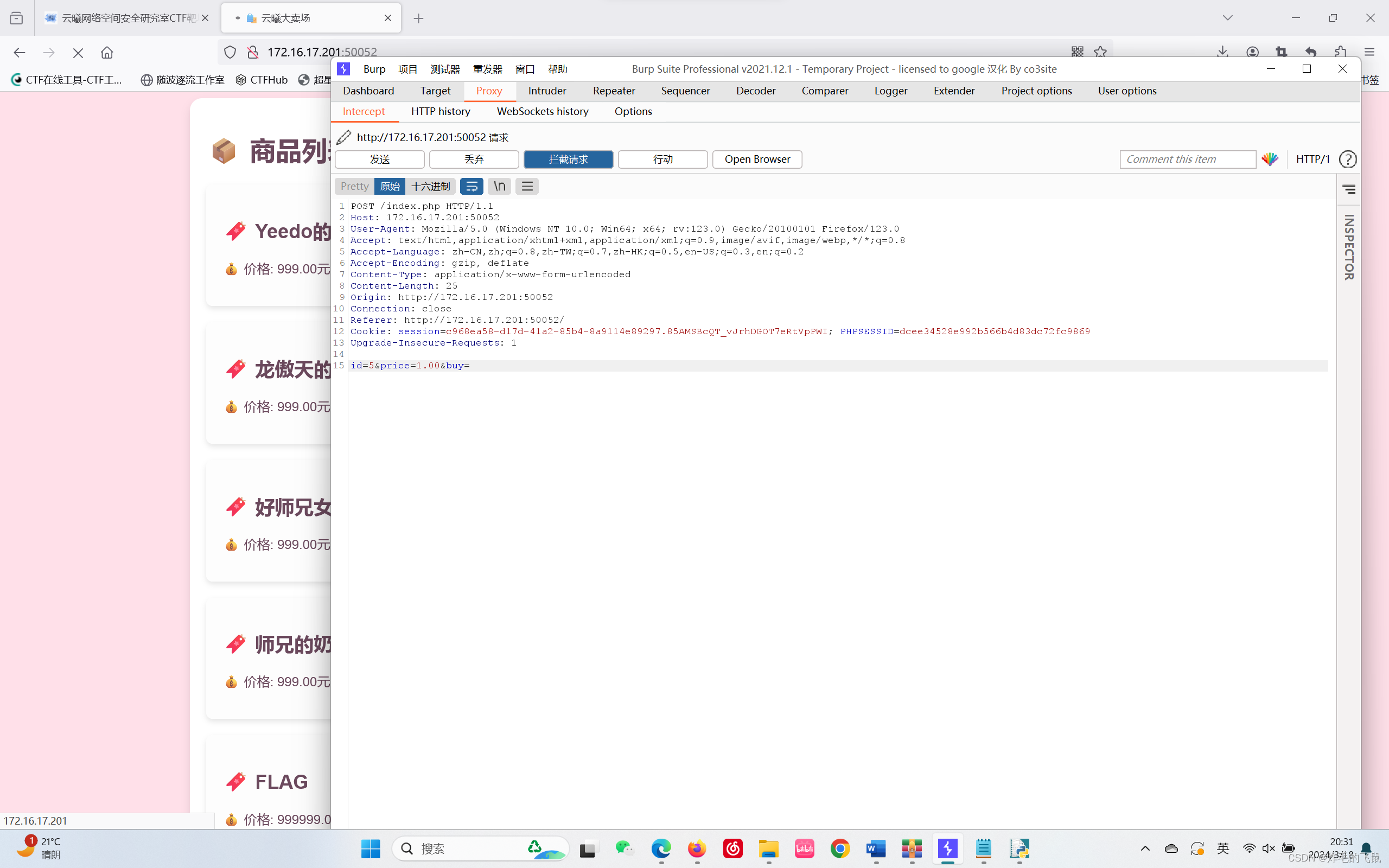
Task: Open the editor hamburger settings menu
Action: 527,186
